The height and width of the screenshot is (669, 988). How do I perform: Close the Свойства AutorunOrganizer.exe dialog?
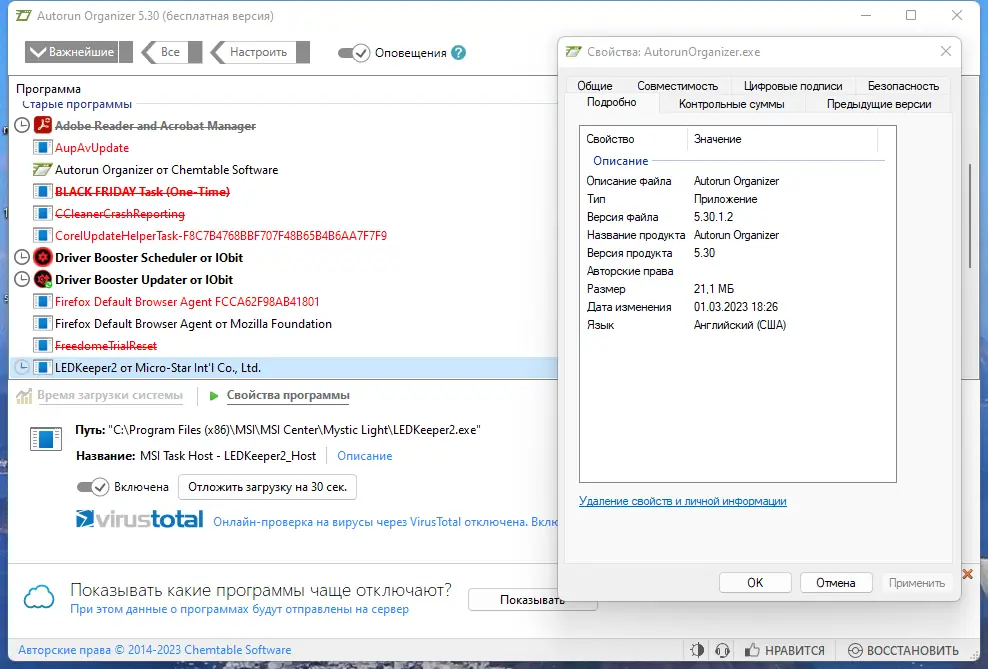tap(946, 52)
